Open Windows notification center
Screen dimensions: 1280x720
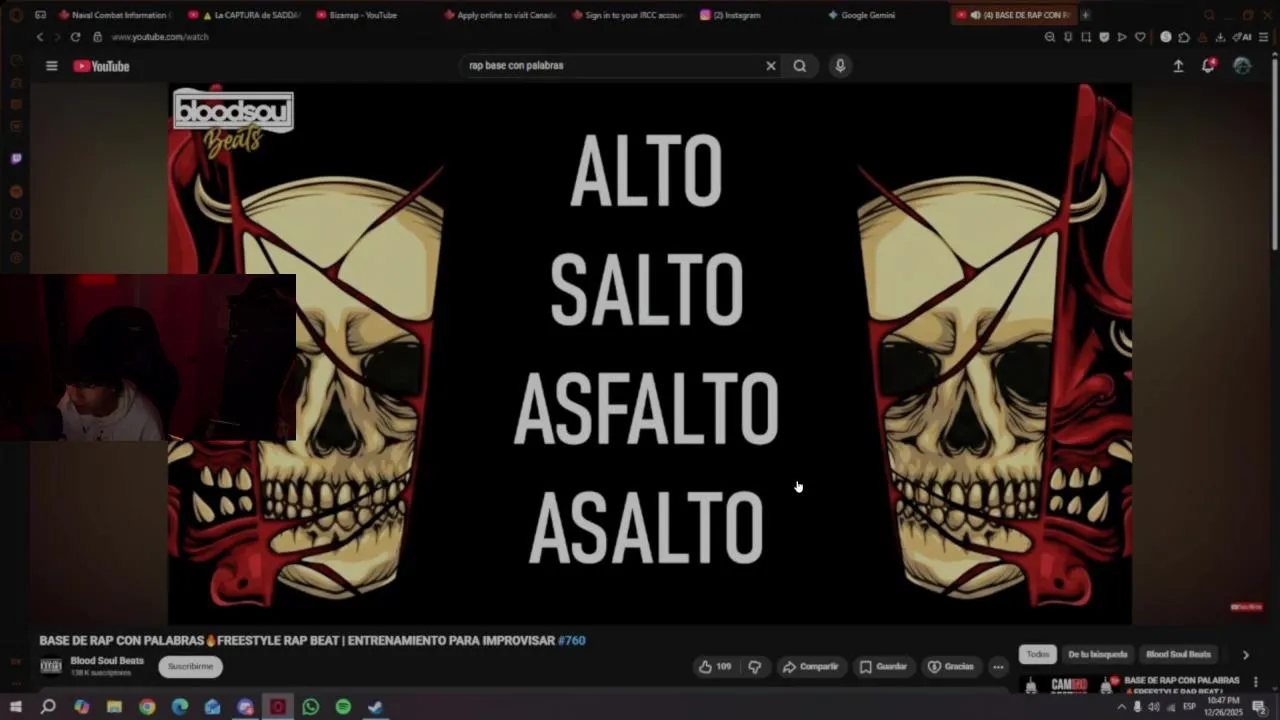(x=1259, y=707)
